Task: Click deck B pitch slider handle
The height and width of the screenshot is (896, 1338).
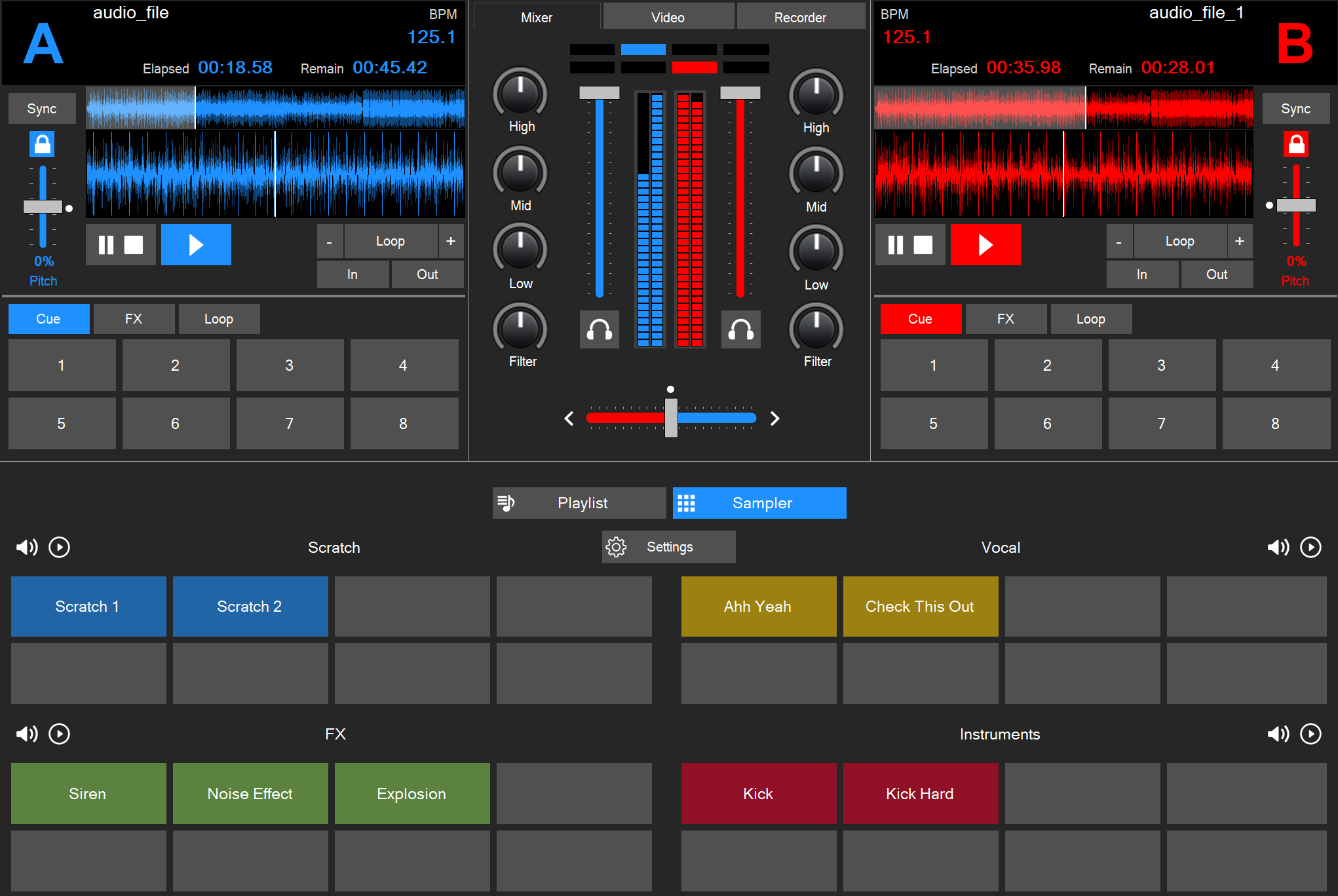Action: [1296, 206]
